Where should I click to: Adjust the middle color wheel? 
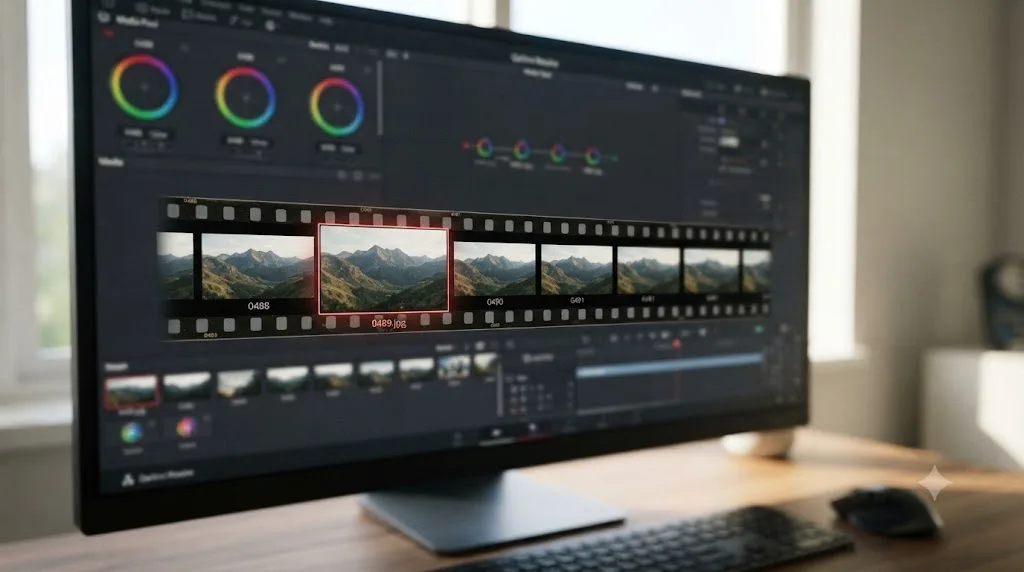[x=246, y=97]
